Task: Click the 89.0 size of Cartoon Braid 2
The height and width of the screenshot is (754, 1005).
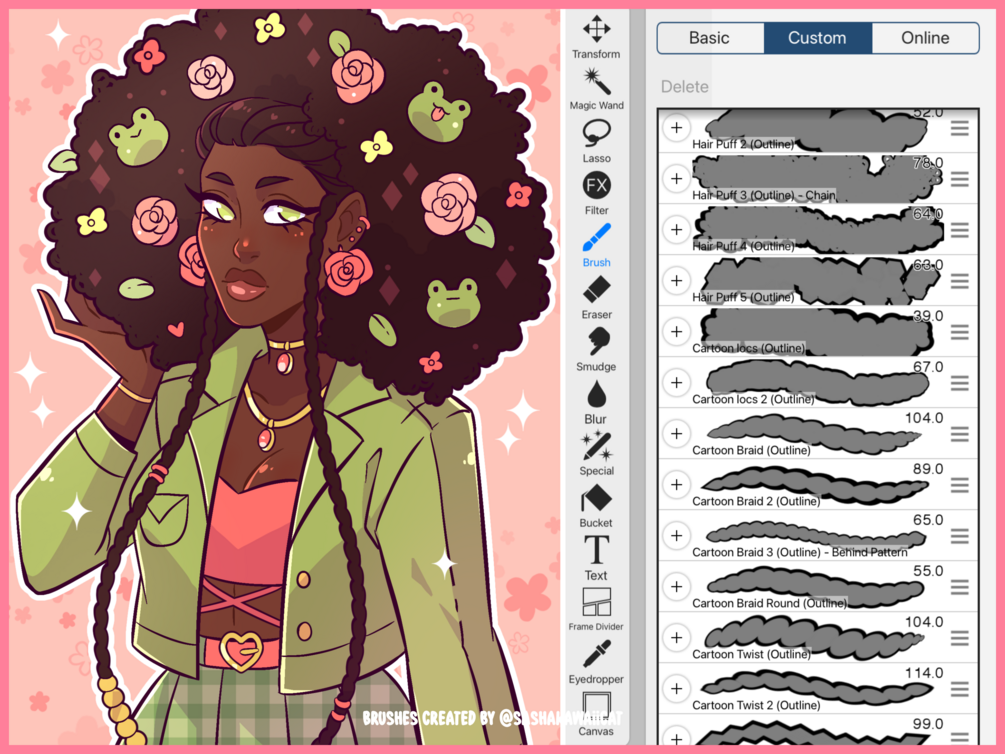Action: pyautogui.click(x=927, y=469)
